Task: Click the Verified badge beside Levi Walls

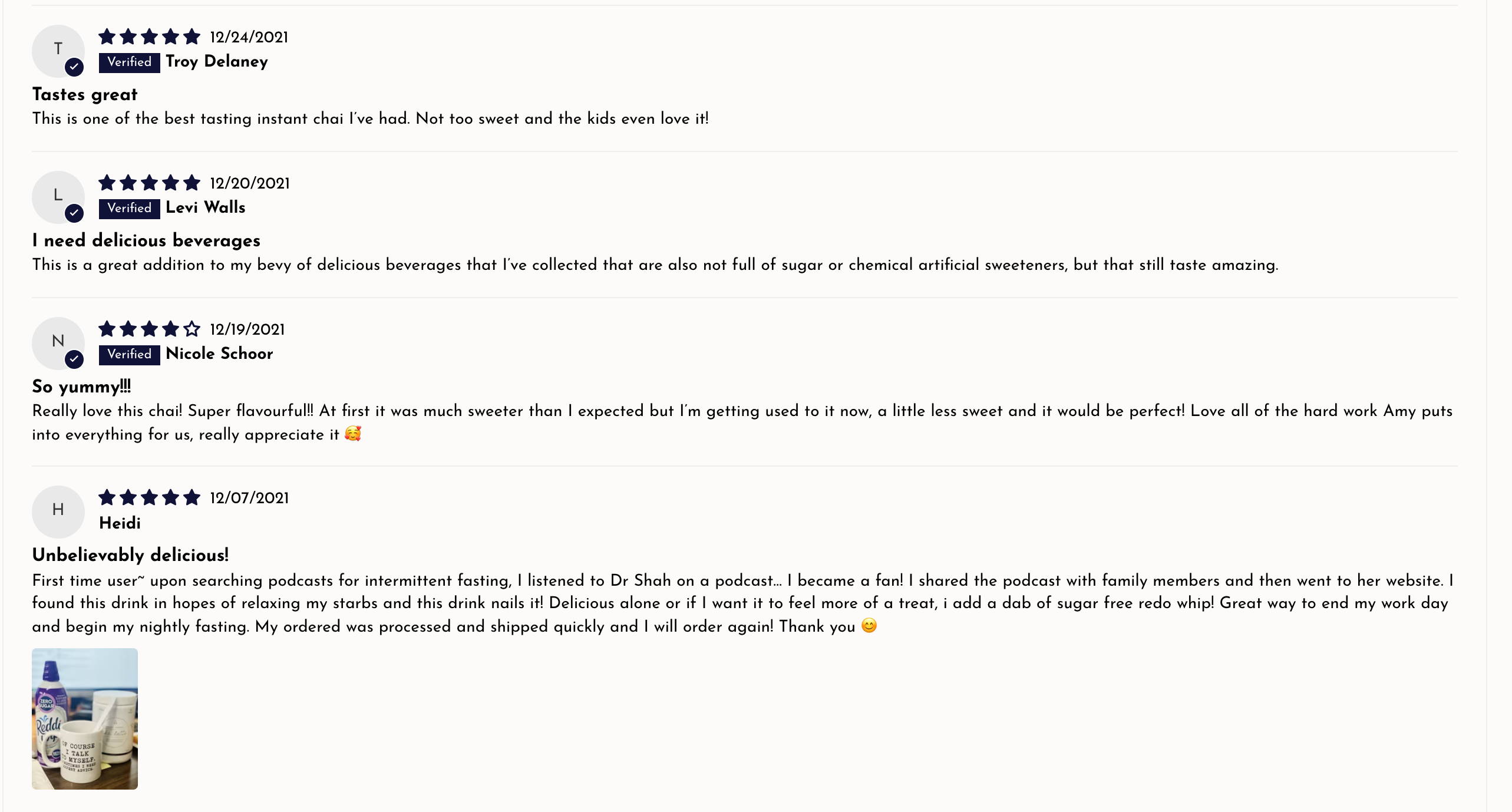Action: [x=130, y=209]
